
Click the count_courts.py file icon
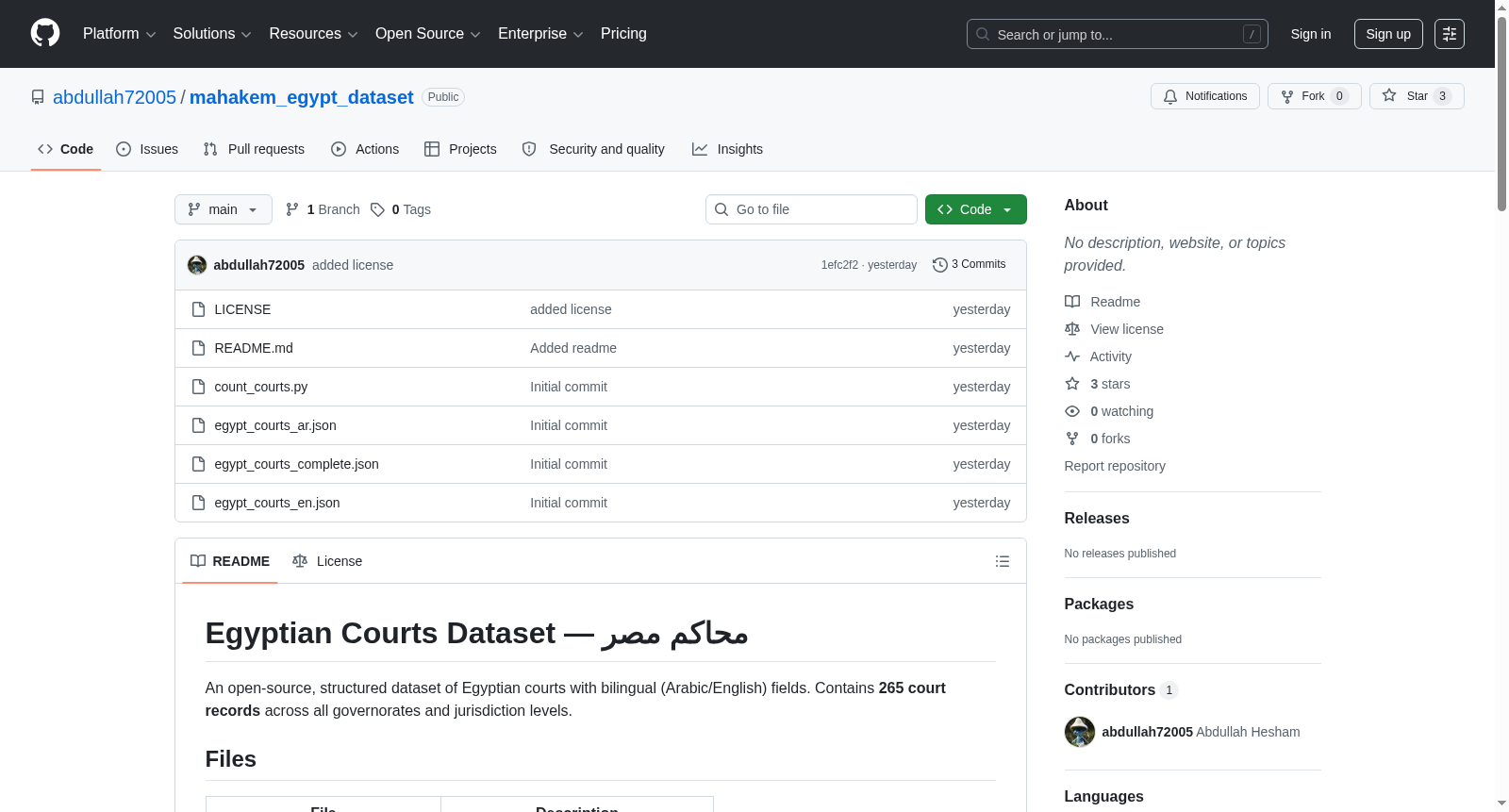point(198,387)
